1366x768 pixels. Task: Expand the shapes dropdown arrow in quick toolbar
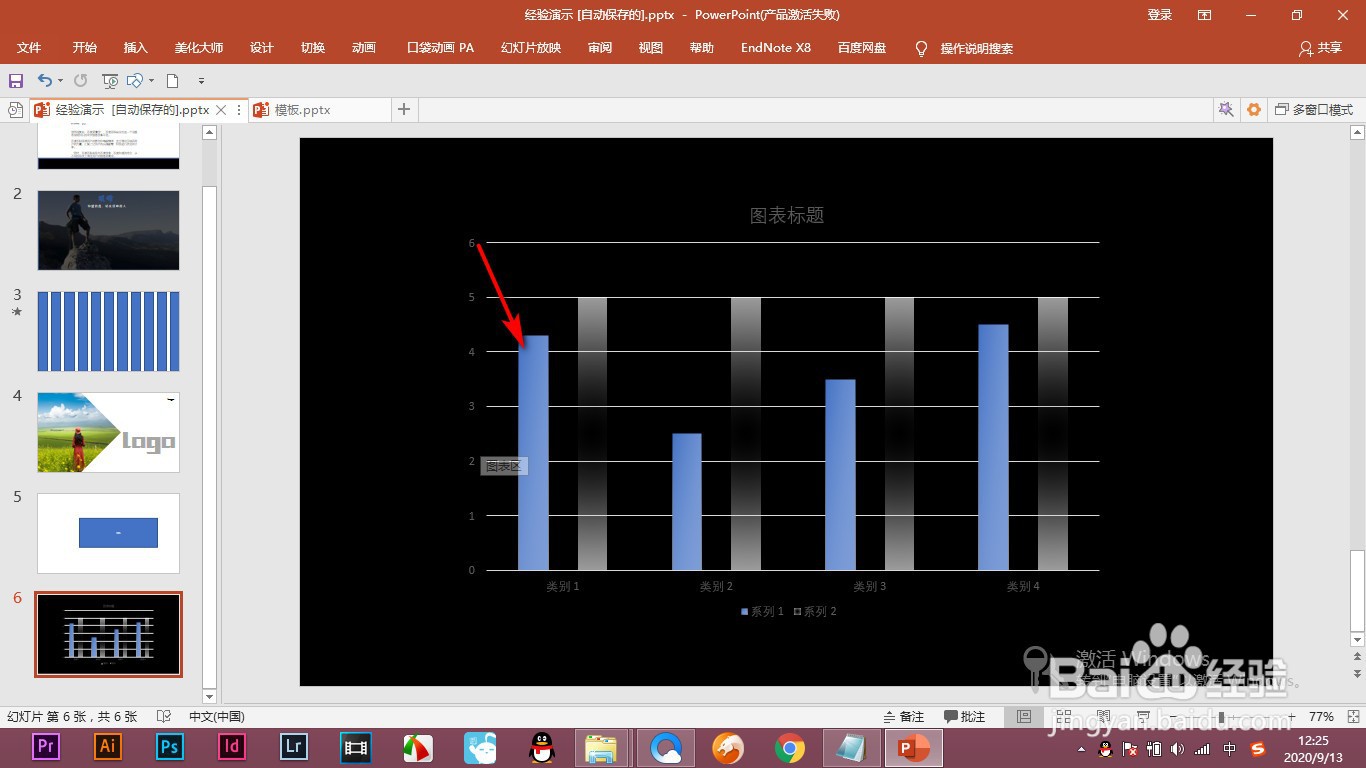tap(151, 81)
